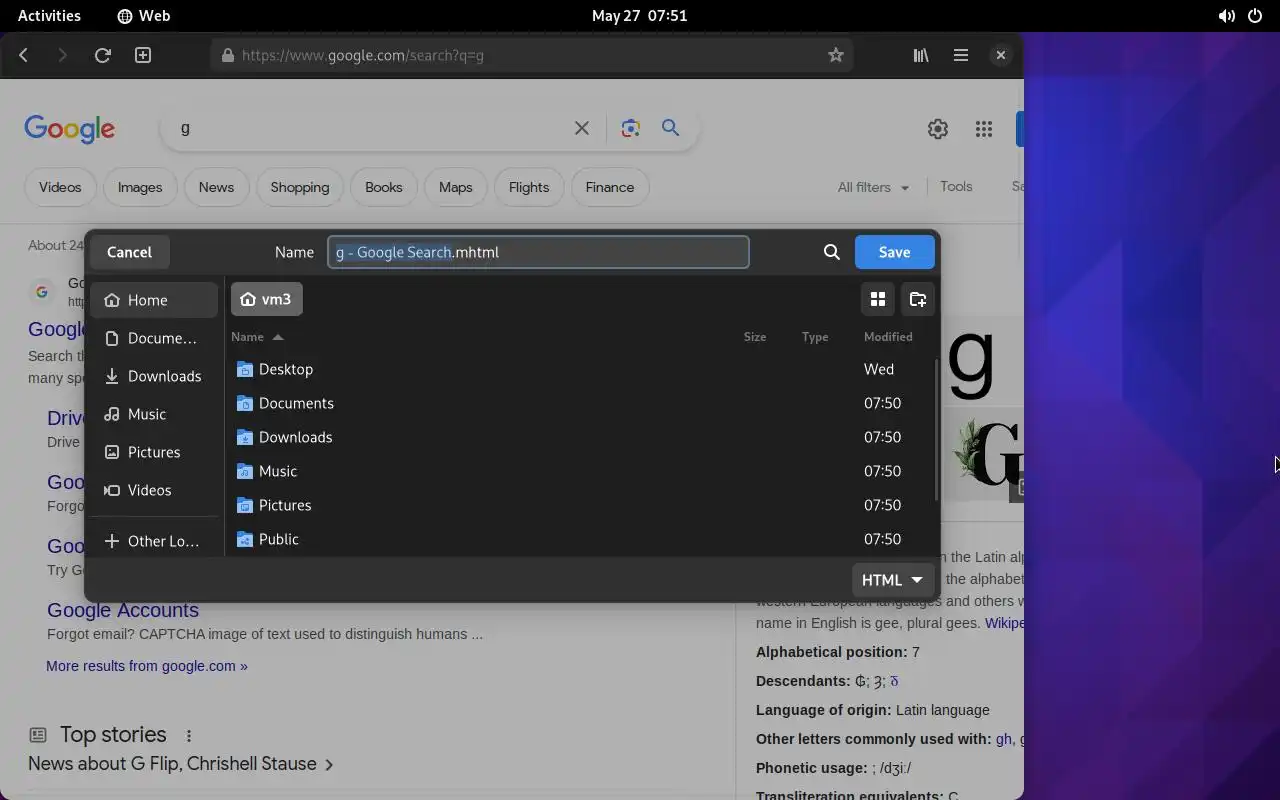Select the Public folder row
Screen dimensions: 1280x800
pos(580,539)
